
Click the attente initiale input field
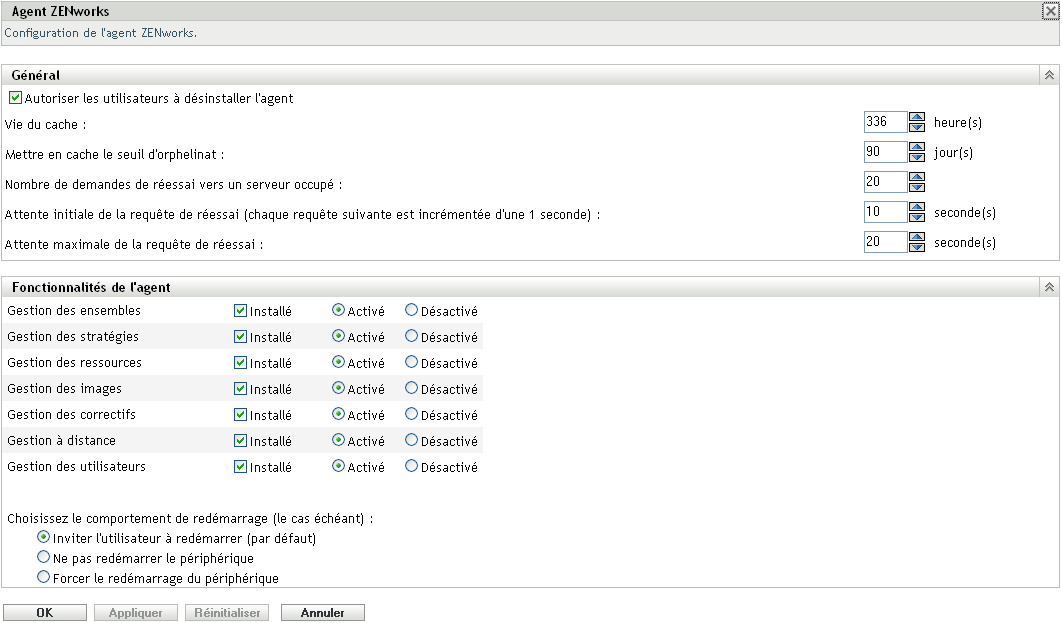[885, 212]
